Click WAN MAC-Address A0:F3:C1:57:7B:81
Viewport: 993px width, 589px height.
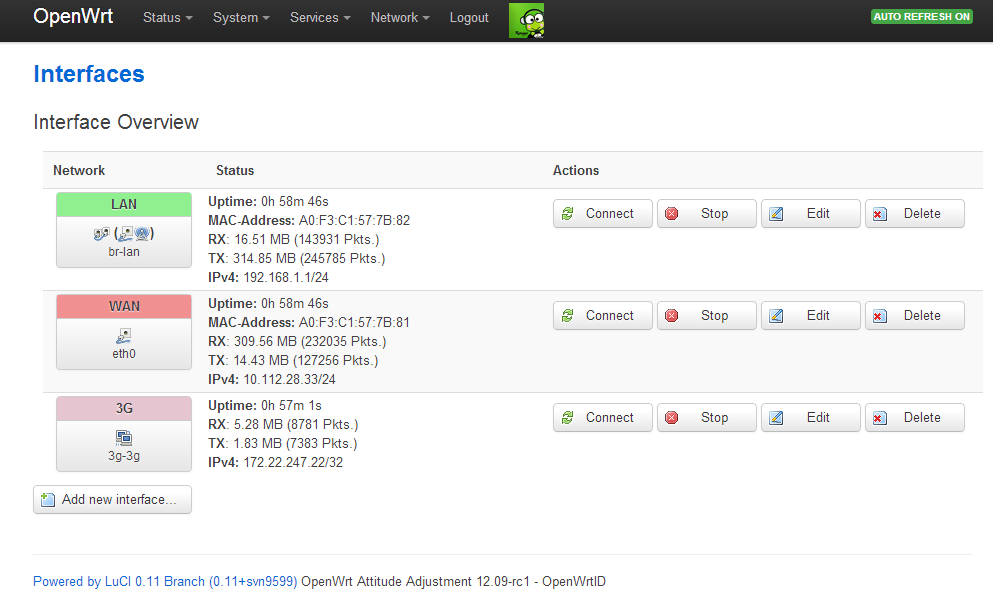pyautogui.click(x=309, y=322)
